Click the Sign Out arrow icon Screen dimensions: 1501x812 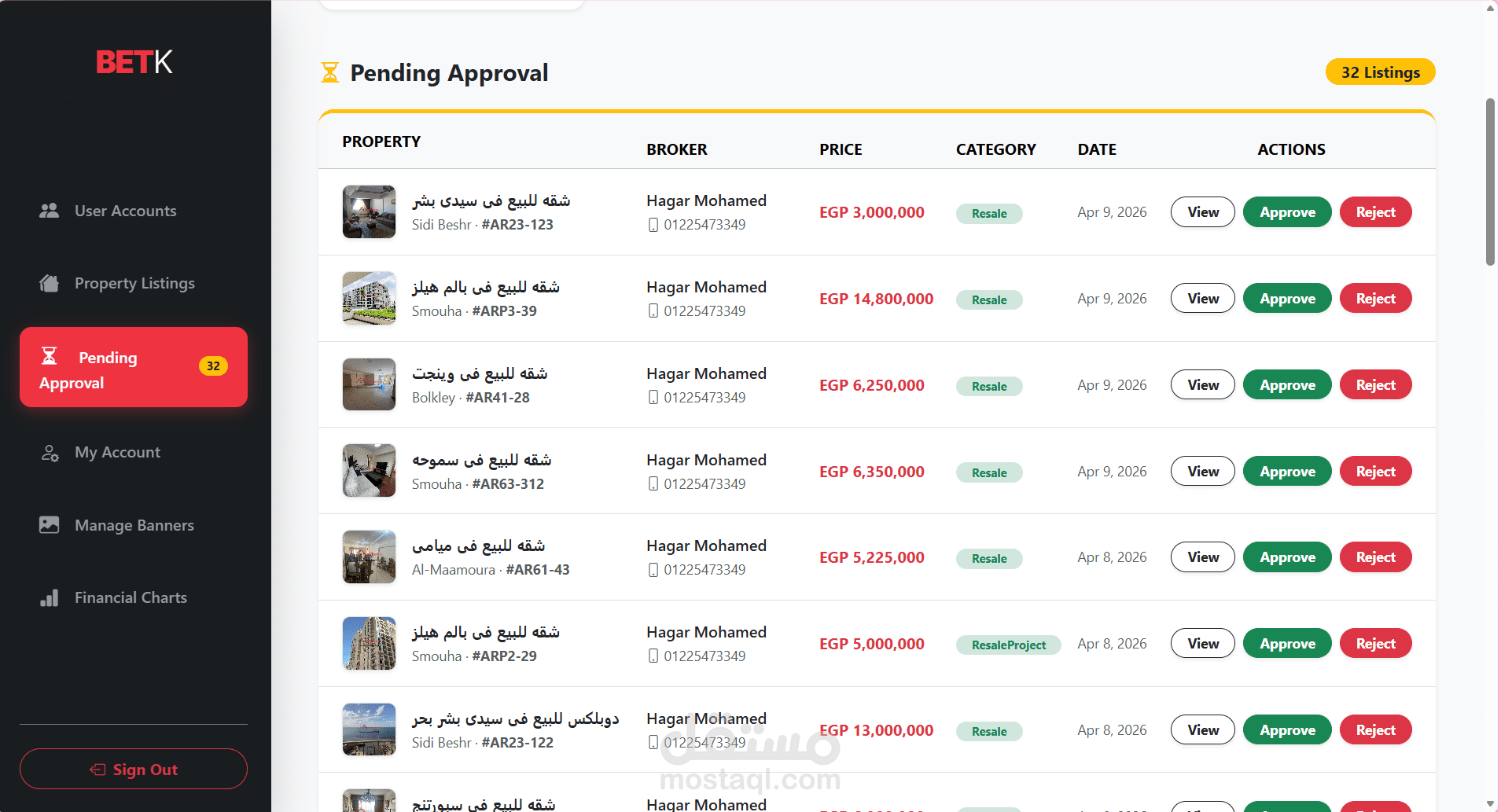(x=97, y=770)
